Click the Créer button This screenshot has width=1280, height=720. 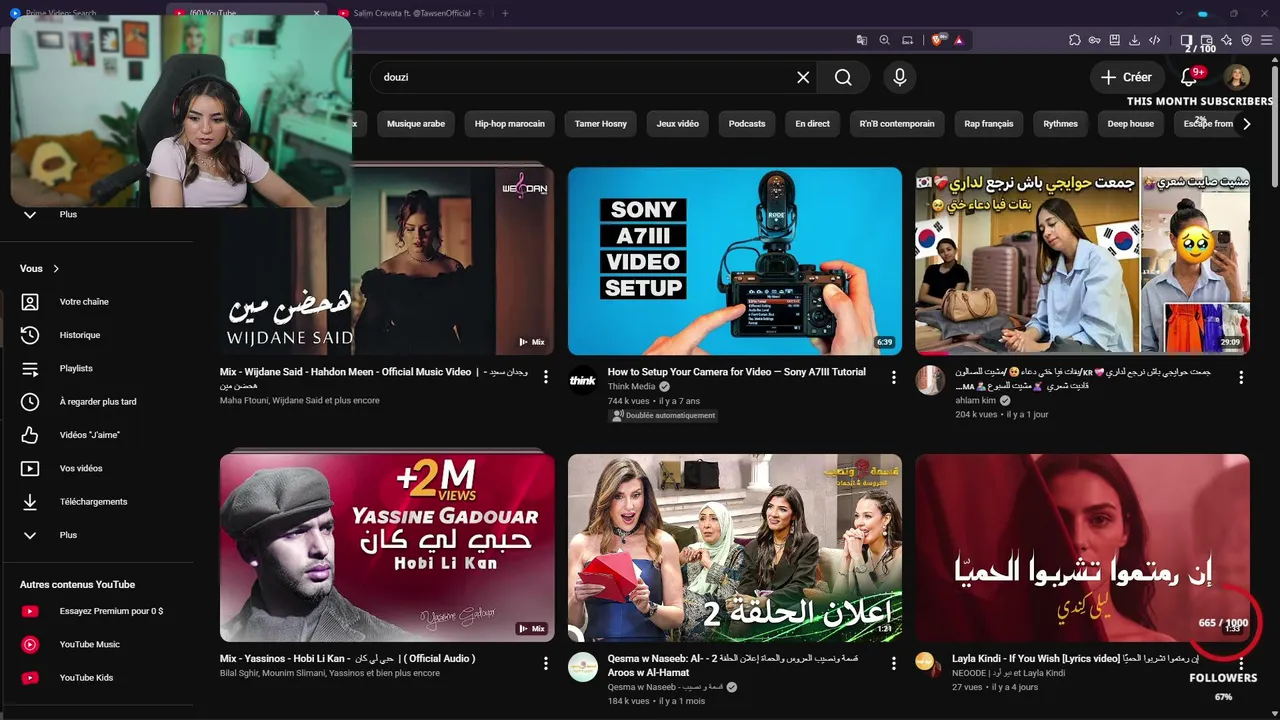pos(1126,77)
